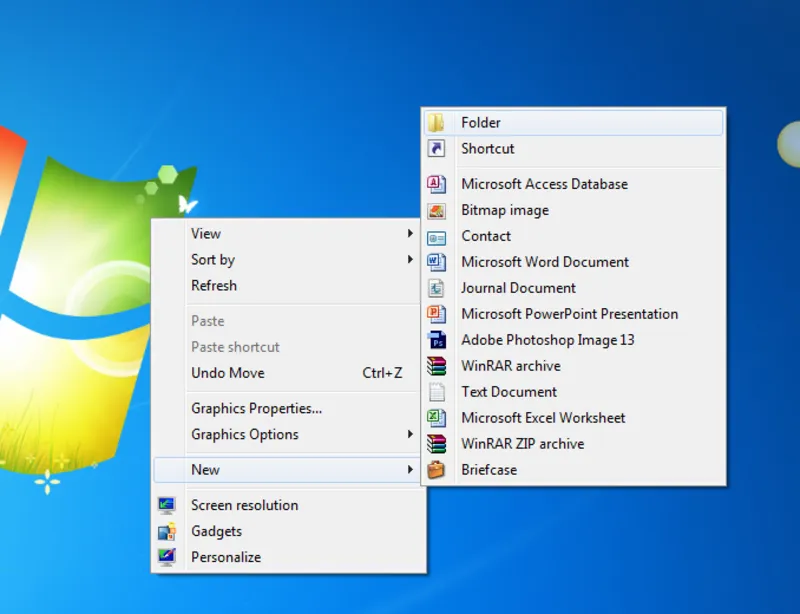Create a new Journal Document
Viewport: 800px width, 614px height.
pos(573,288)
